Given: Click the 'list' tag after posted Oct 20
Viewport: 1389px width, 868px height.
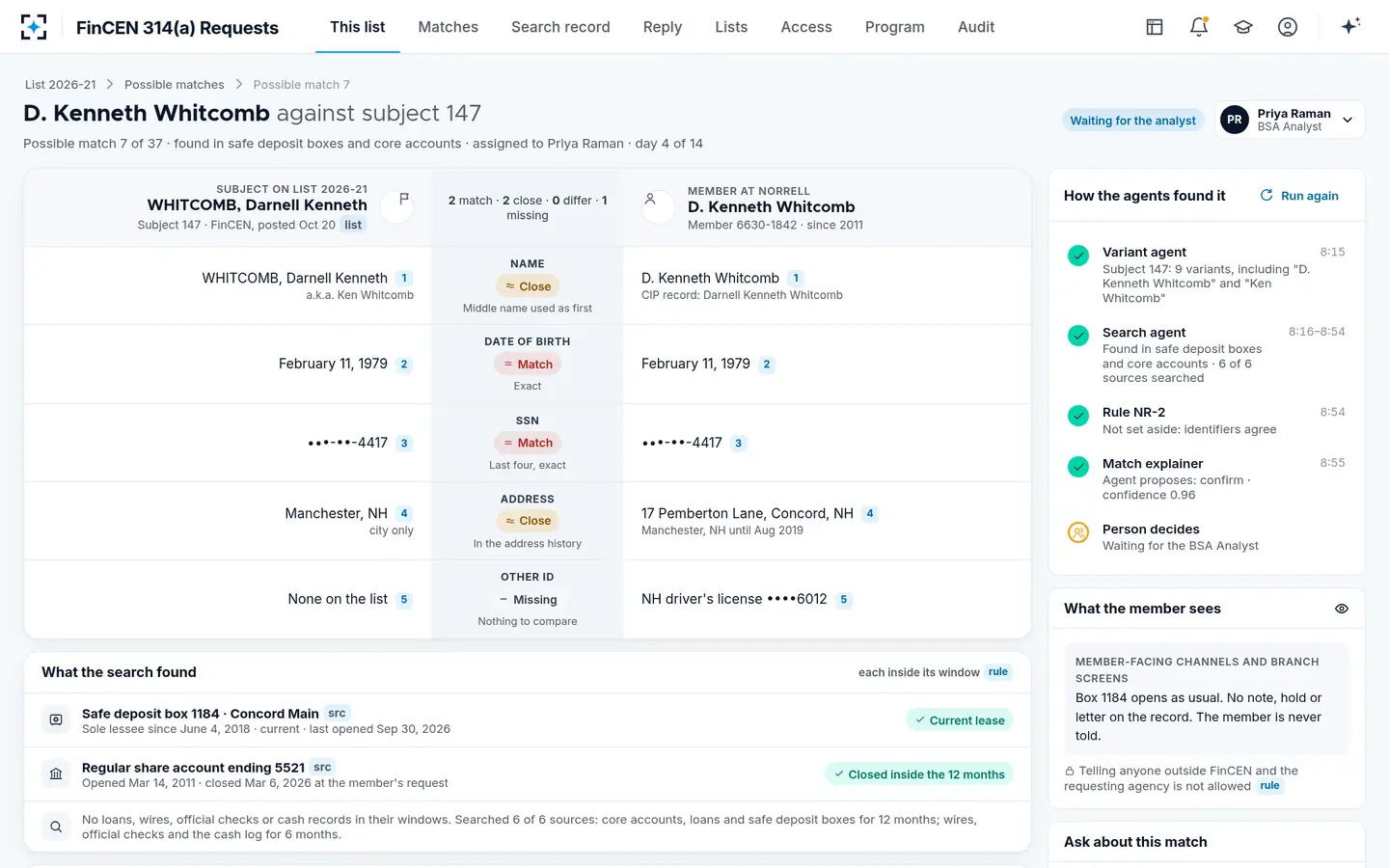Looking at the screenshot, I should coord(353,225).
